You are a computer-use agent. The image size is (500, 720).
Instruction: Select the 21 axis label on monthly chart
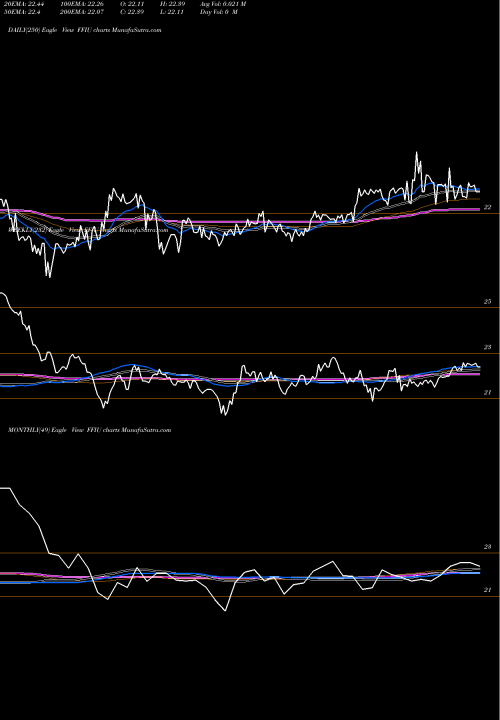(488, 590)
